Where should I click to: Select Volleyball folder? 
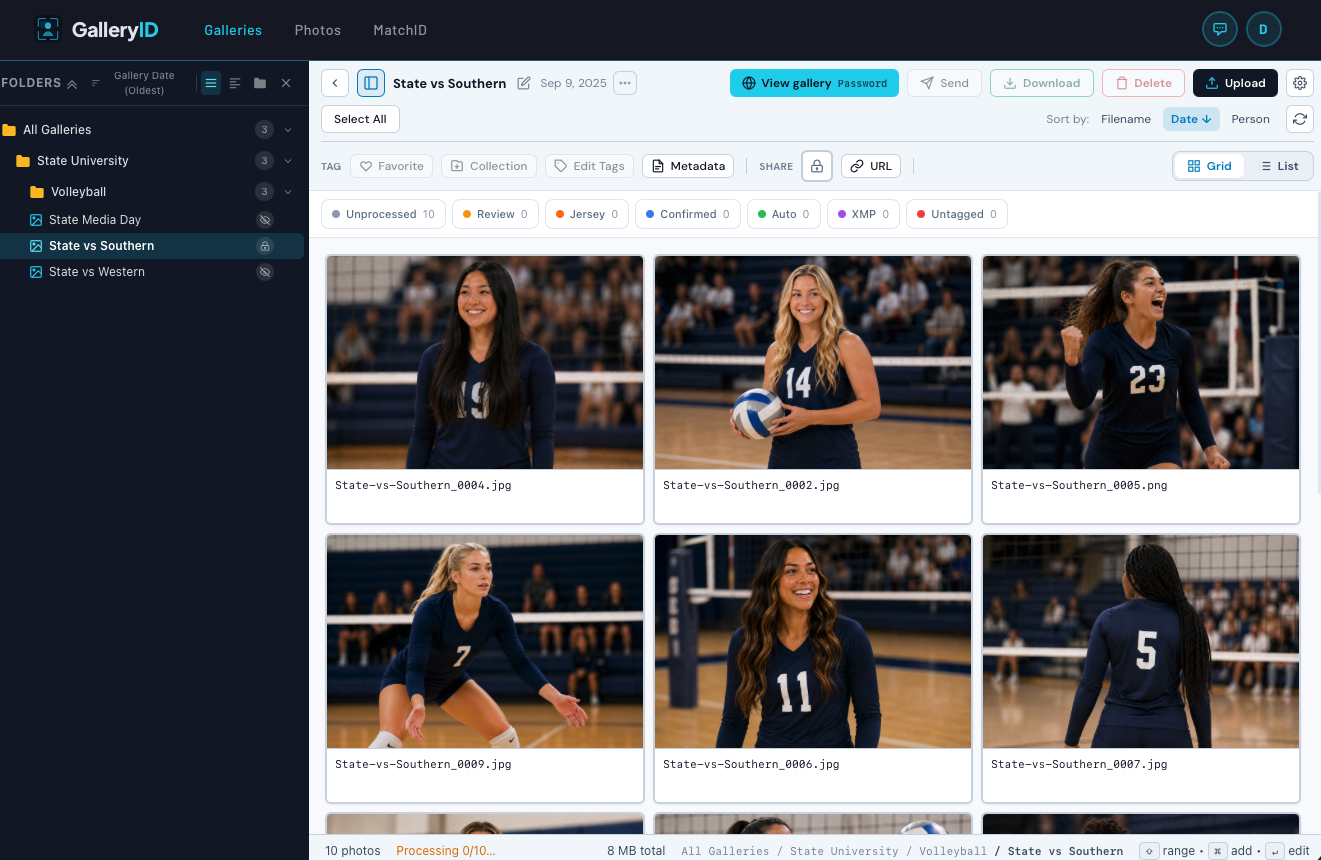point(78,192)
